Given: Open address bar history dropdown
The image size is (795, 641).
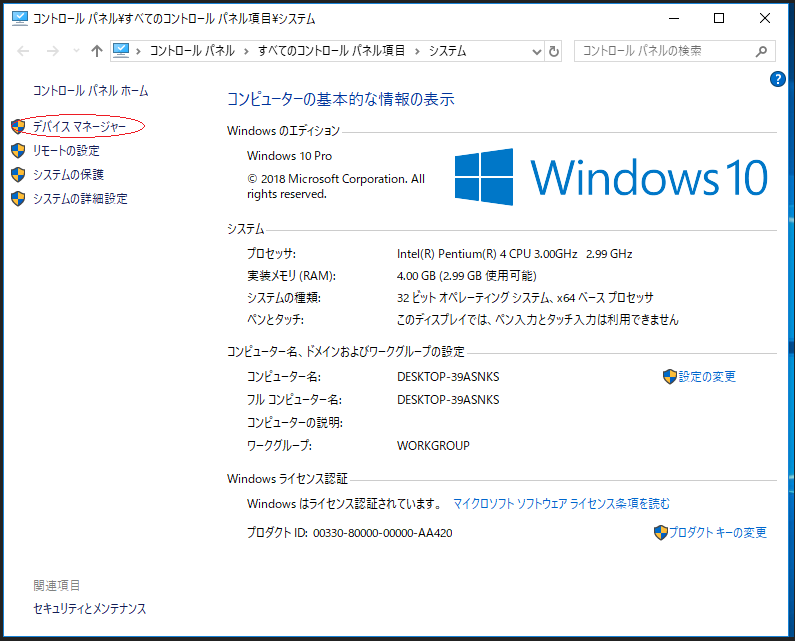Looking at the screenshot, I should coord(536,51).
